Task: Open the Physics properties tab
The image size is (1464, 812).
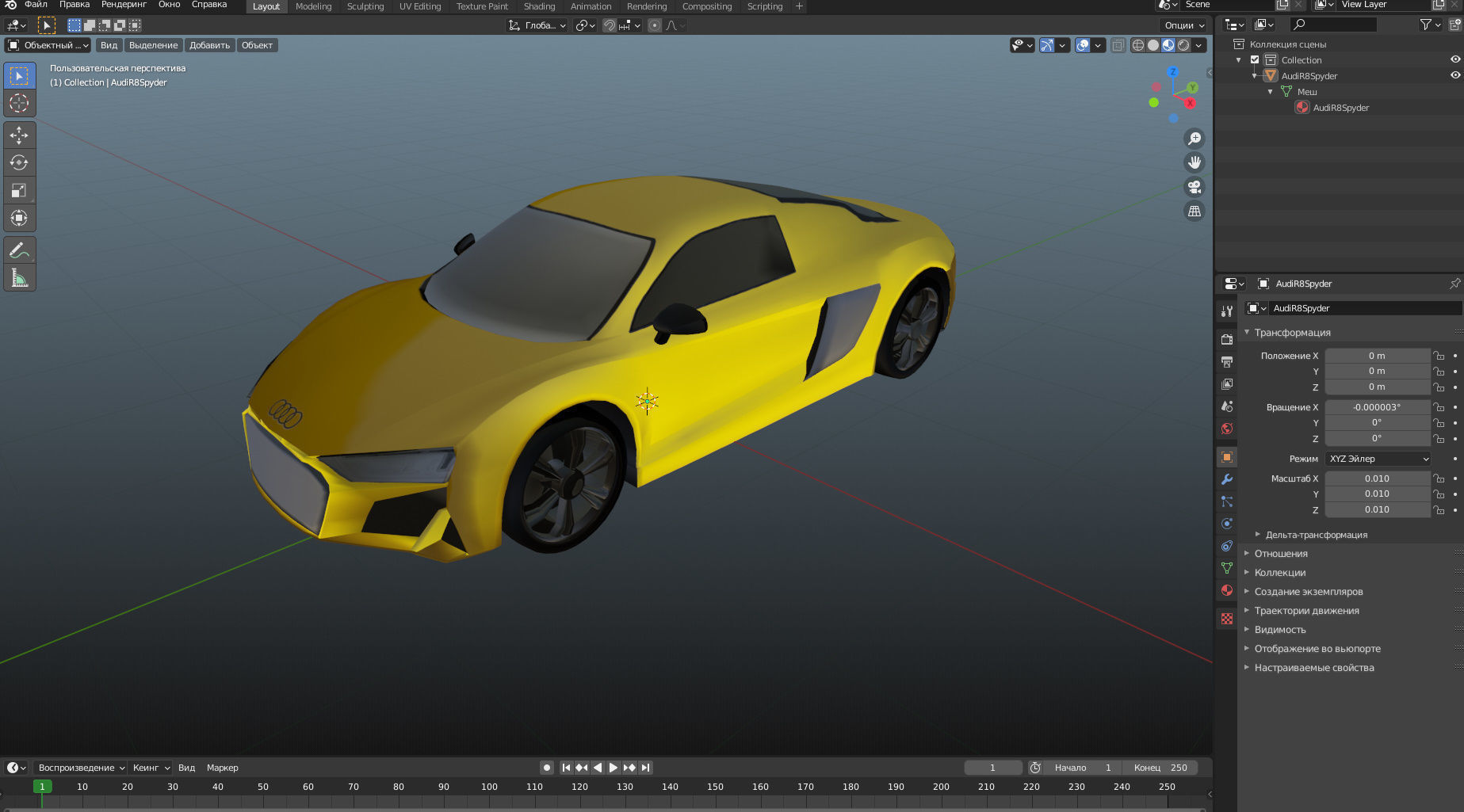Action: pos(1227,524)
